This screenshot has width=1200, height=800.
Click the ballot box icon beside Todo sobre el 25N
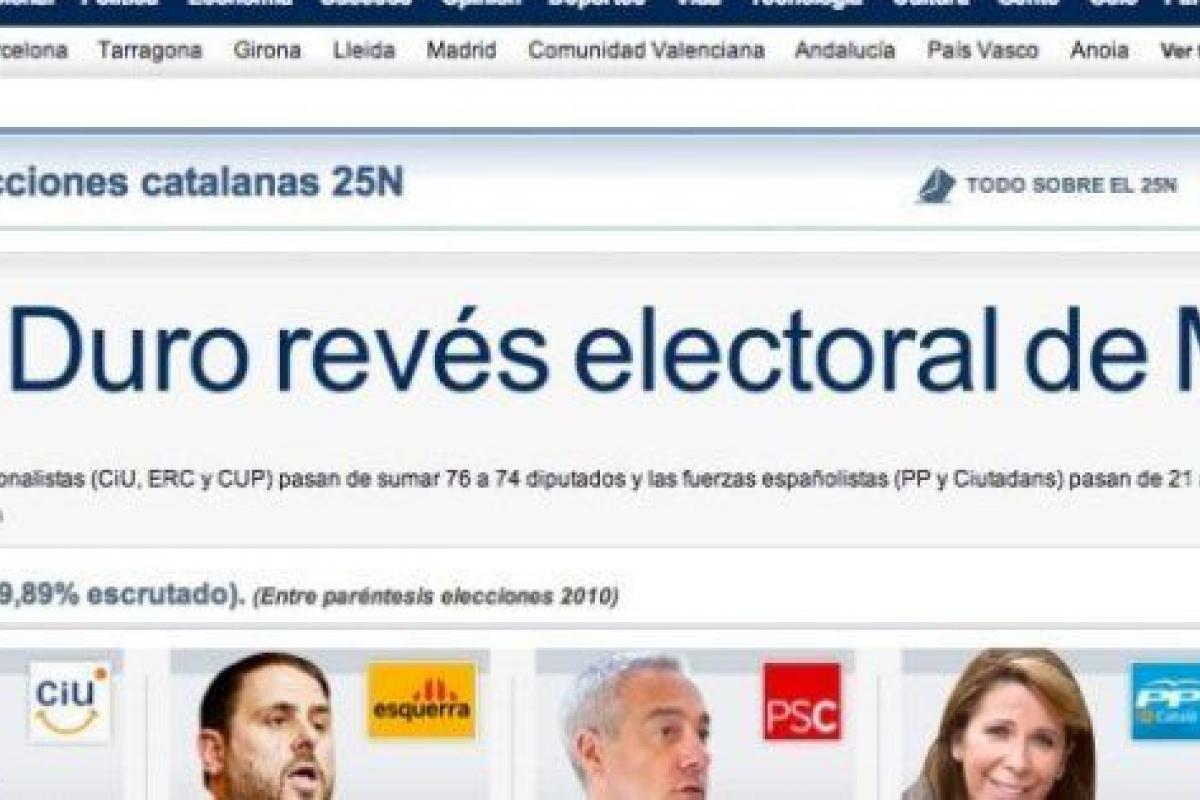937,186
